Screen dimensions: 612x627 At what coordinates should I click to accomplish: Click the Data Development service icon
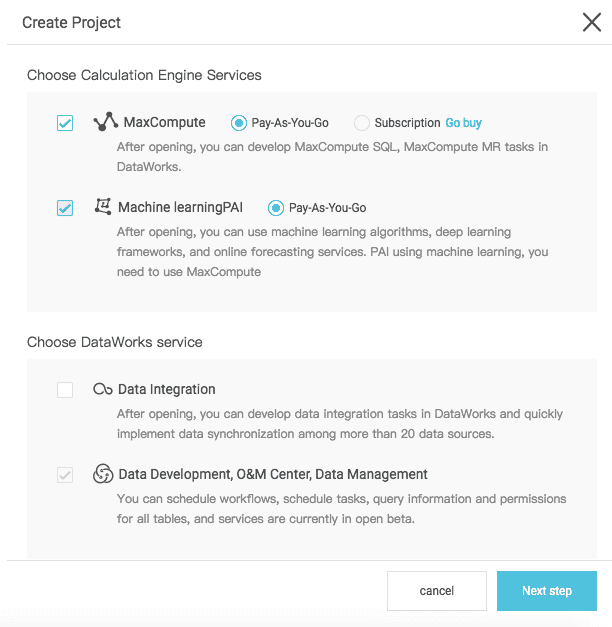tap(102, 474)
